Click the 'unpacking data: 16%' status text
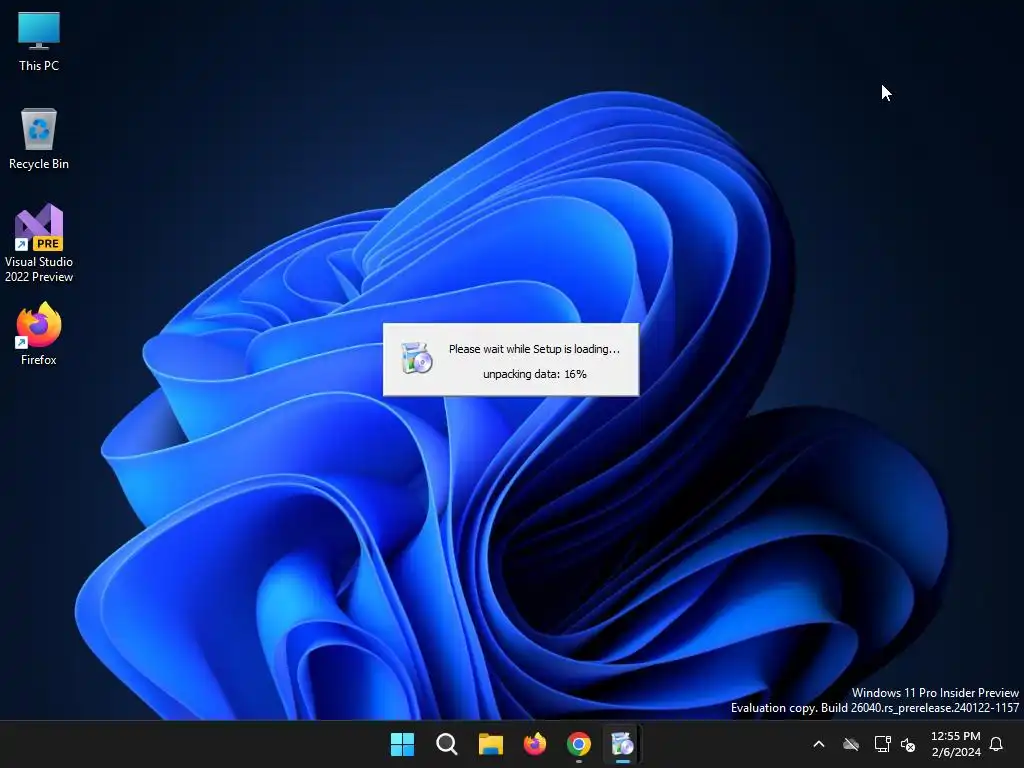Viewport: 1024px width, 768px height. 535,374
